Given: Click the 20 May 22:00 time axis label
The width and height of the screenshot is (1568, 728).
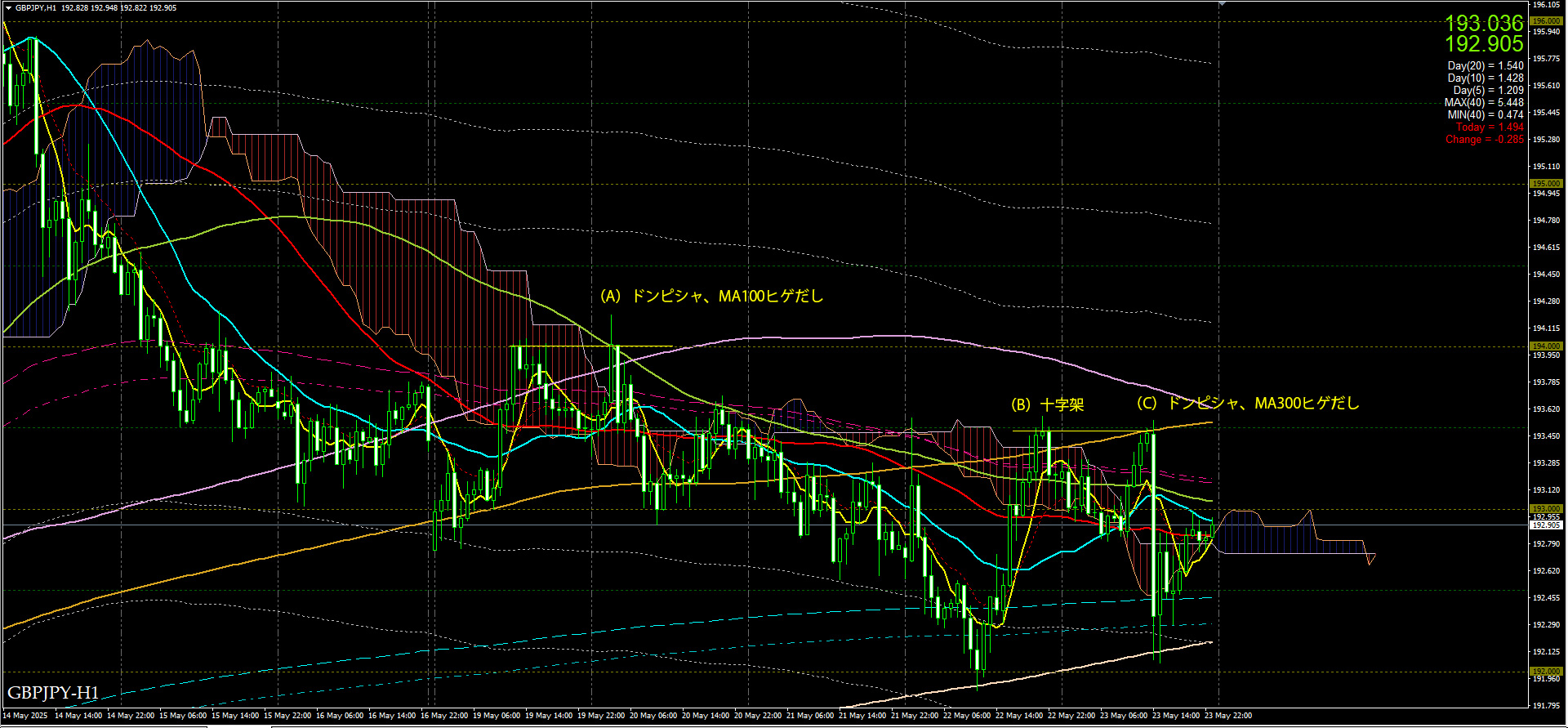Looking at the screenshot, I should 758,716.
